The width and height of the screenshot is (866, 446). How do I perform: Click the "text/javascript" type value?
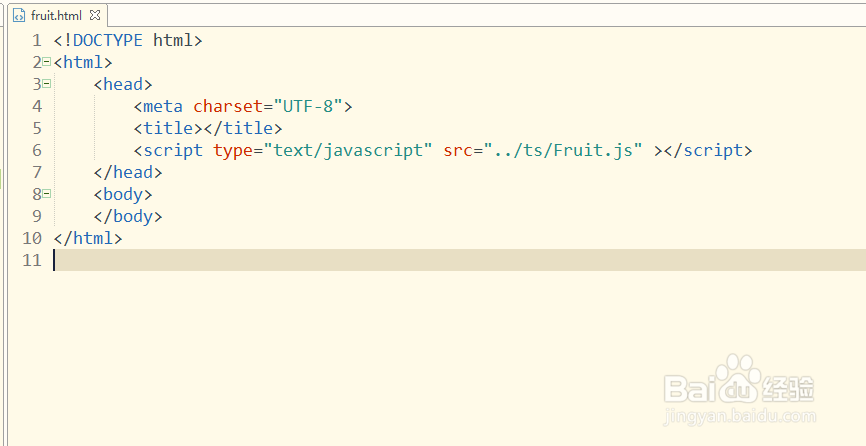coord(347,150)
